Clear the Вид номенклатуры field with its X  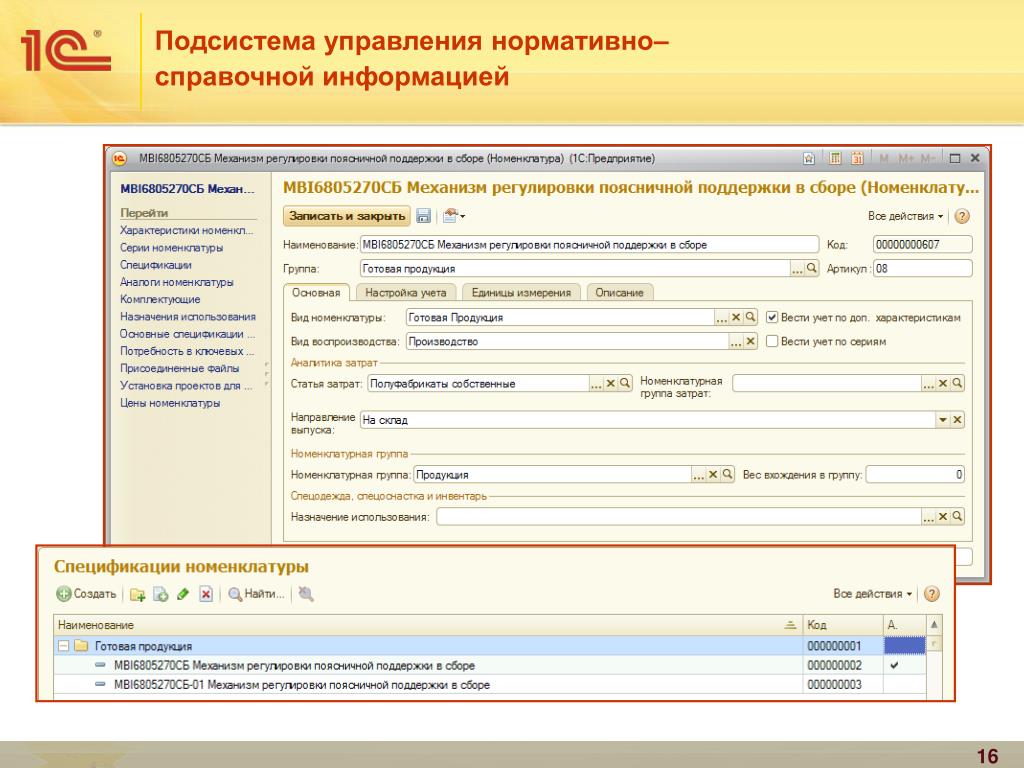point(736,317)
